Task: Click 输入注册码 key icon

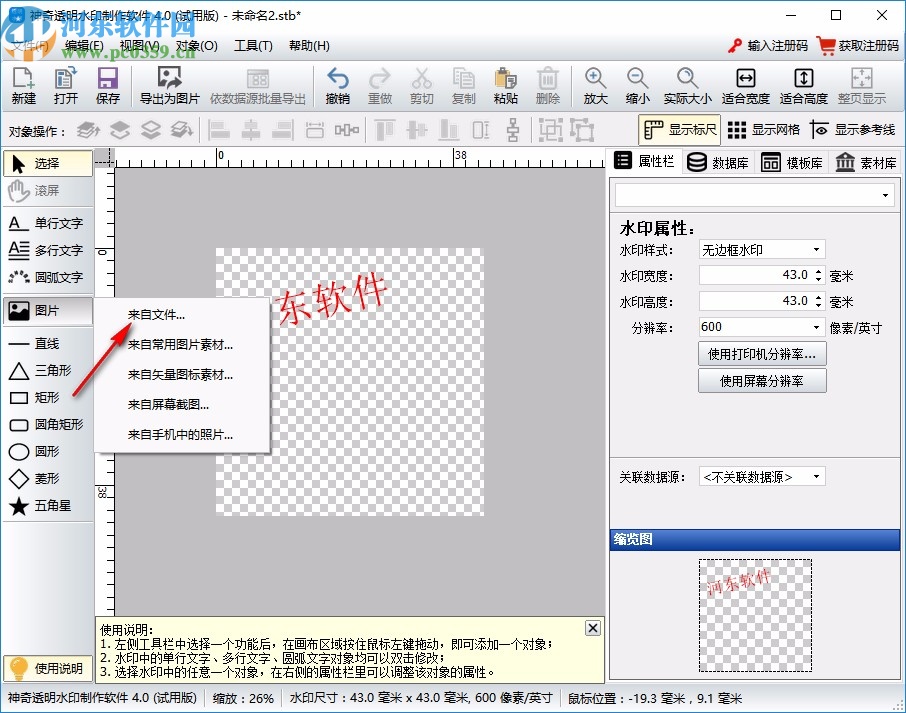Action: pos(767,46)
